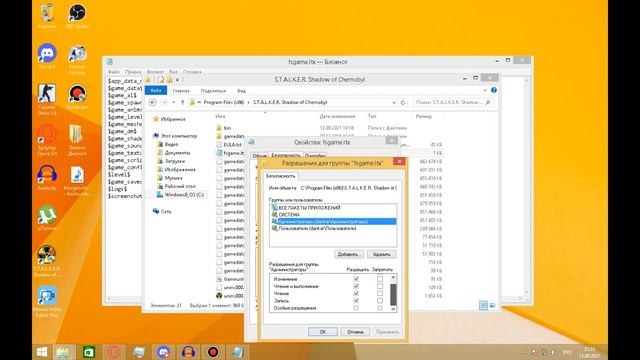Viewport: 640px width, 360px height.
Task: Switch to Audacity on the taskbar
Action: click(x=188, y=352)
